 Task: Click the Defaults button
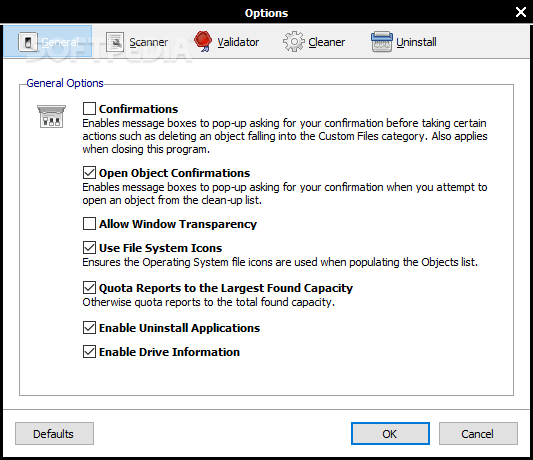pos(54,433)
